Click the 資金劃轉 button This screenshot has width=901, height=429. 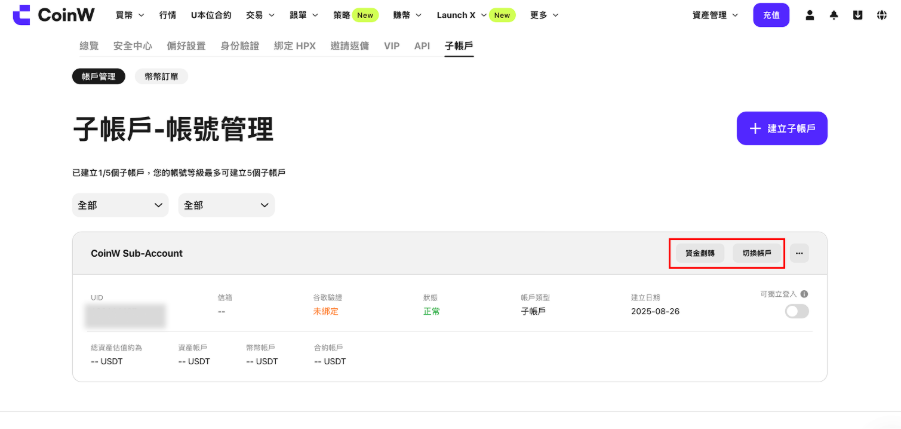[700, 253]
